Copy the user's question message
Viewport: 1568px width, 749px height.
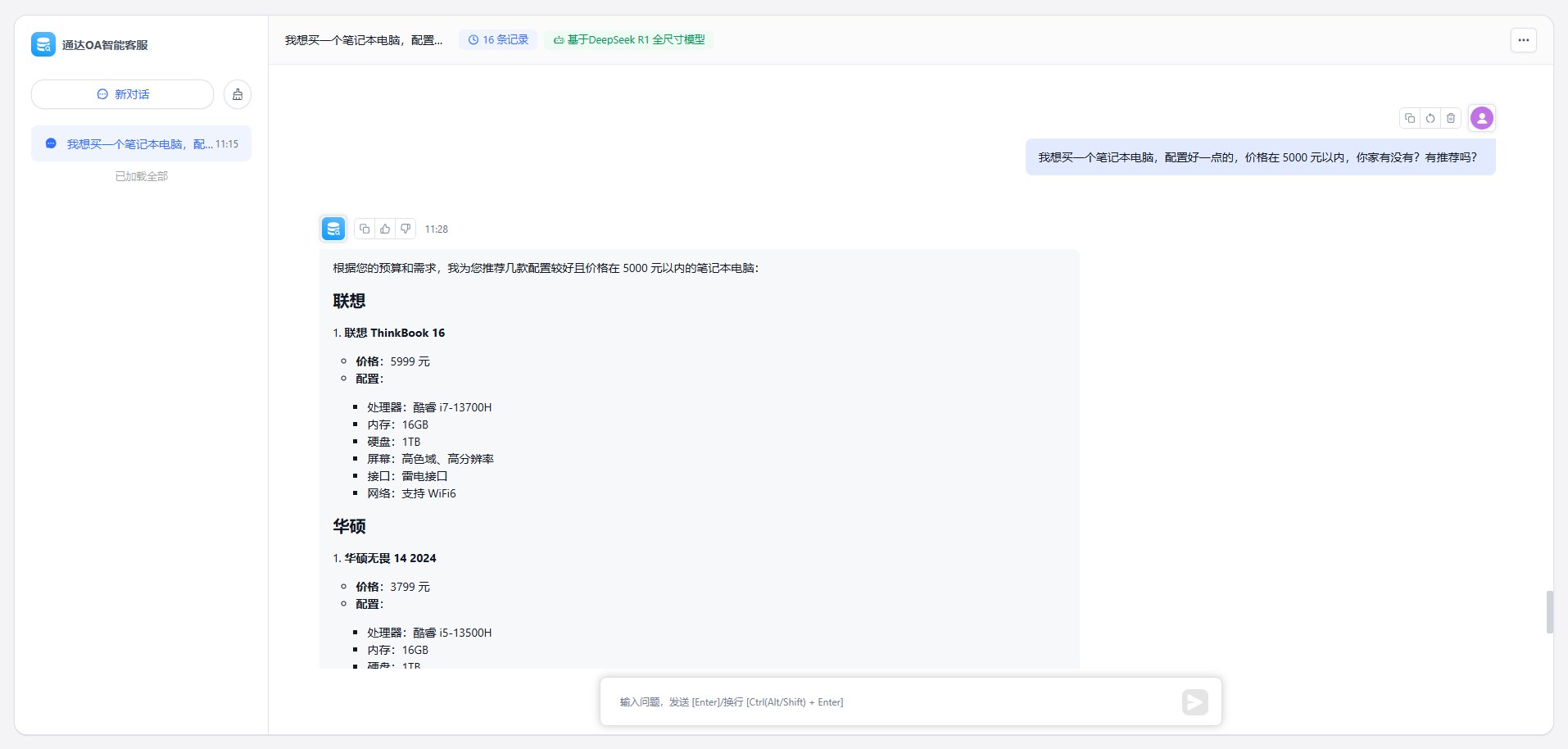pyautogui.click(x=1410, y=118)
